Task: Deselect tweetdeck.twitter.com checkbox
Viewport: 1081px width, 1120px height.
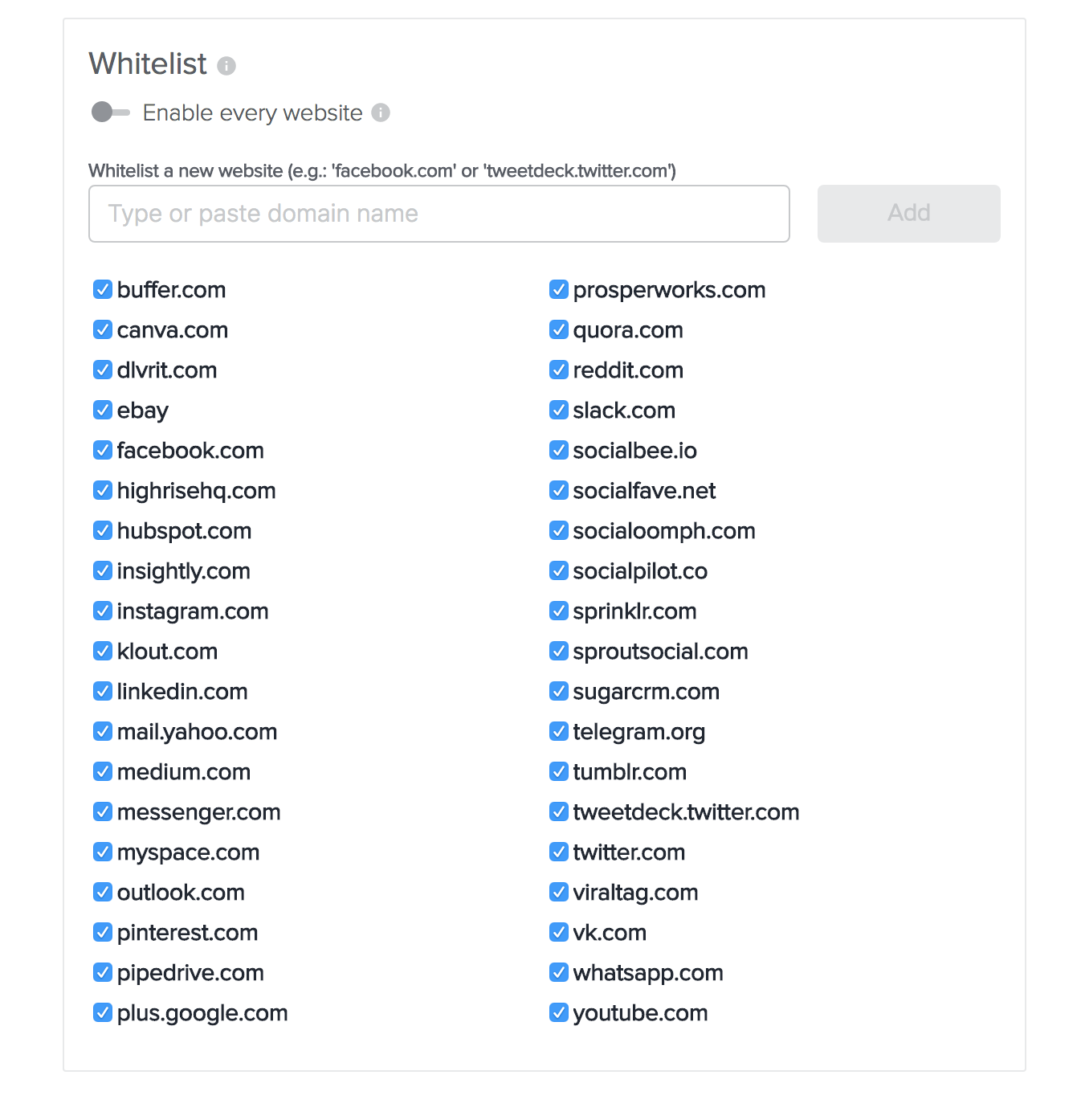Action: (559, 811)
